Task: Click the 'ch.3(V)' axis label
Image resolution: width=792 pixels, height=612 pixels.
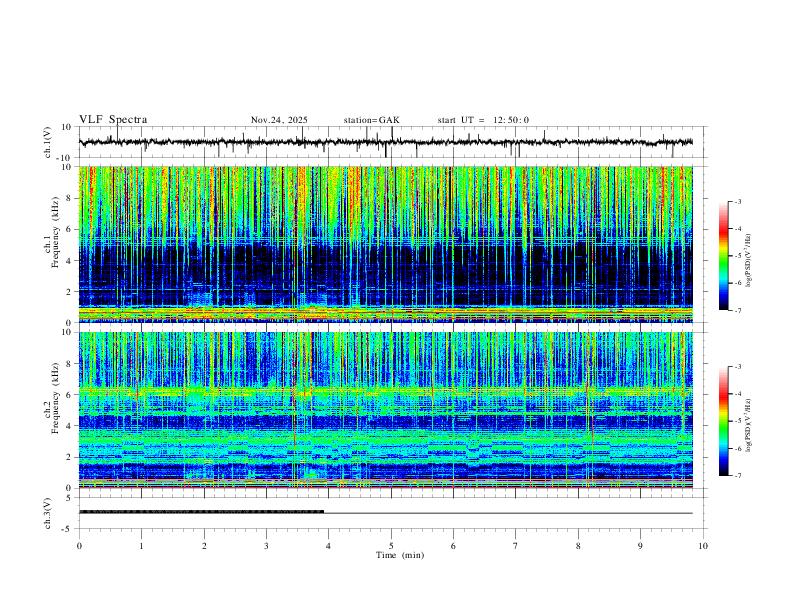Action: (x=48, y=513)
